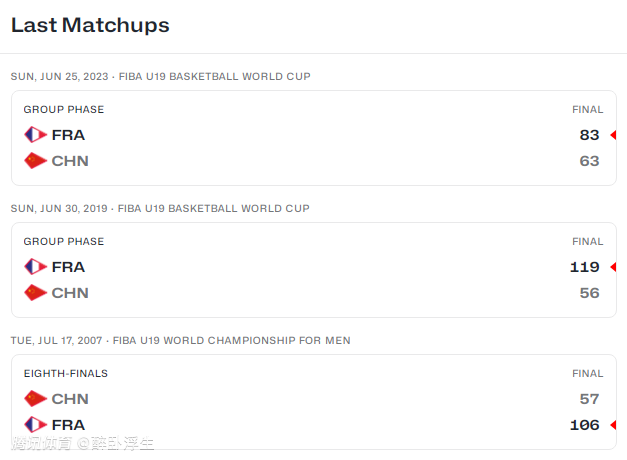Open CHN team link in 2007 game
This screenshot has height=460, width=627.
tap(70, 399)
